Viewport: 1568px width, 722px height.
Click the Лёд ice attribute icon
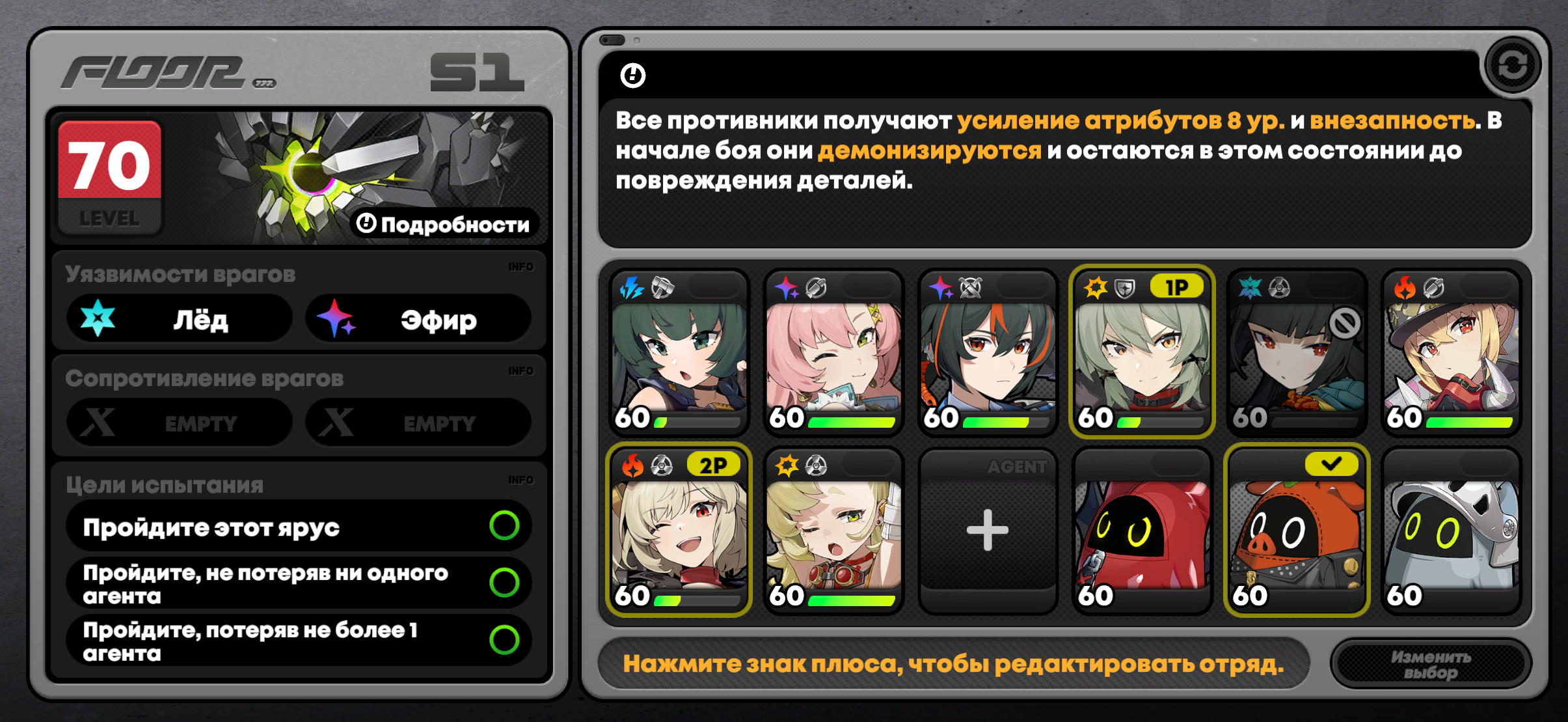[x=98, y=318]
